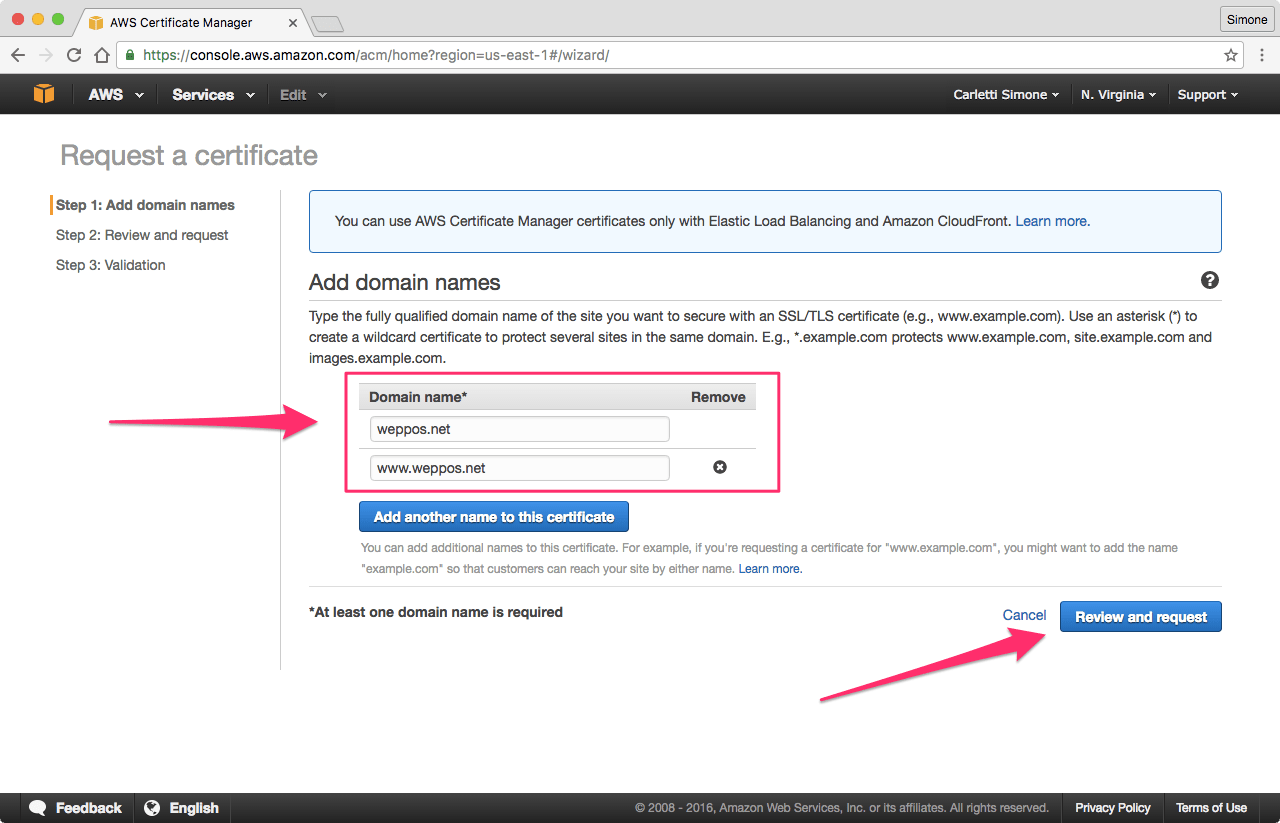Remove www.weppos.net using the X icon
The height and width of the screenshot is (823, 1280).
(720, 467)
